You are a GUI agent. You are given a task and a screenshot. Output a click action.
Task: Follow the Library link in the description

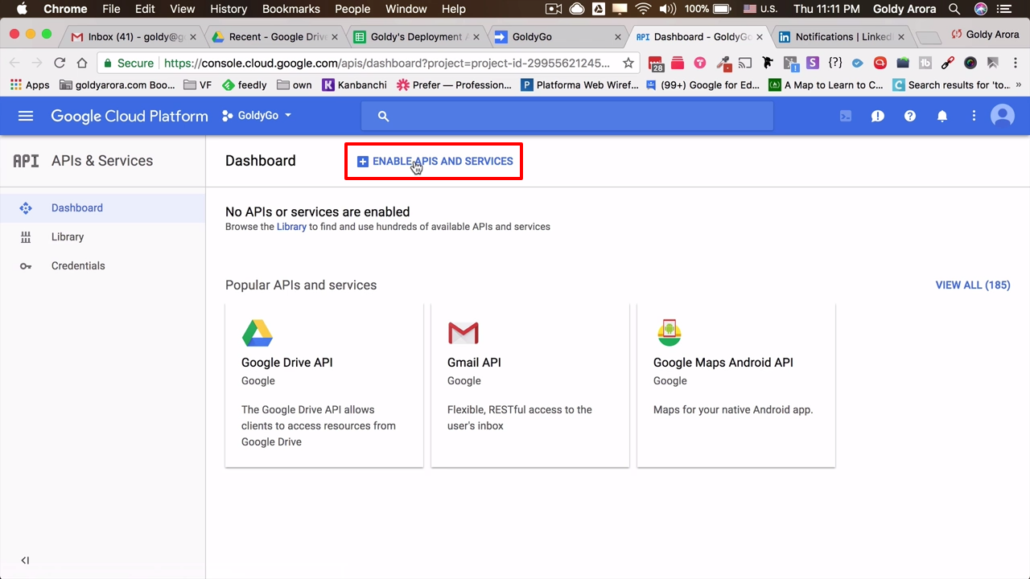pos(291,227)
